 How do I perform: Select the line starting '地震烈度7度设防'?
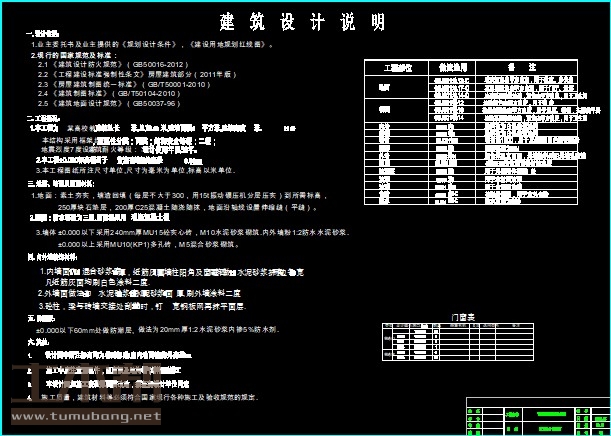point(120,149)
